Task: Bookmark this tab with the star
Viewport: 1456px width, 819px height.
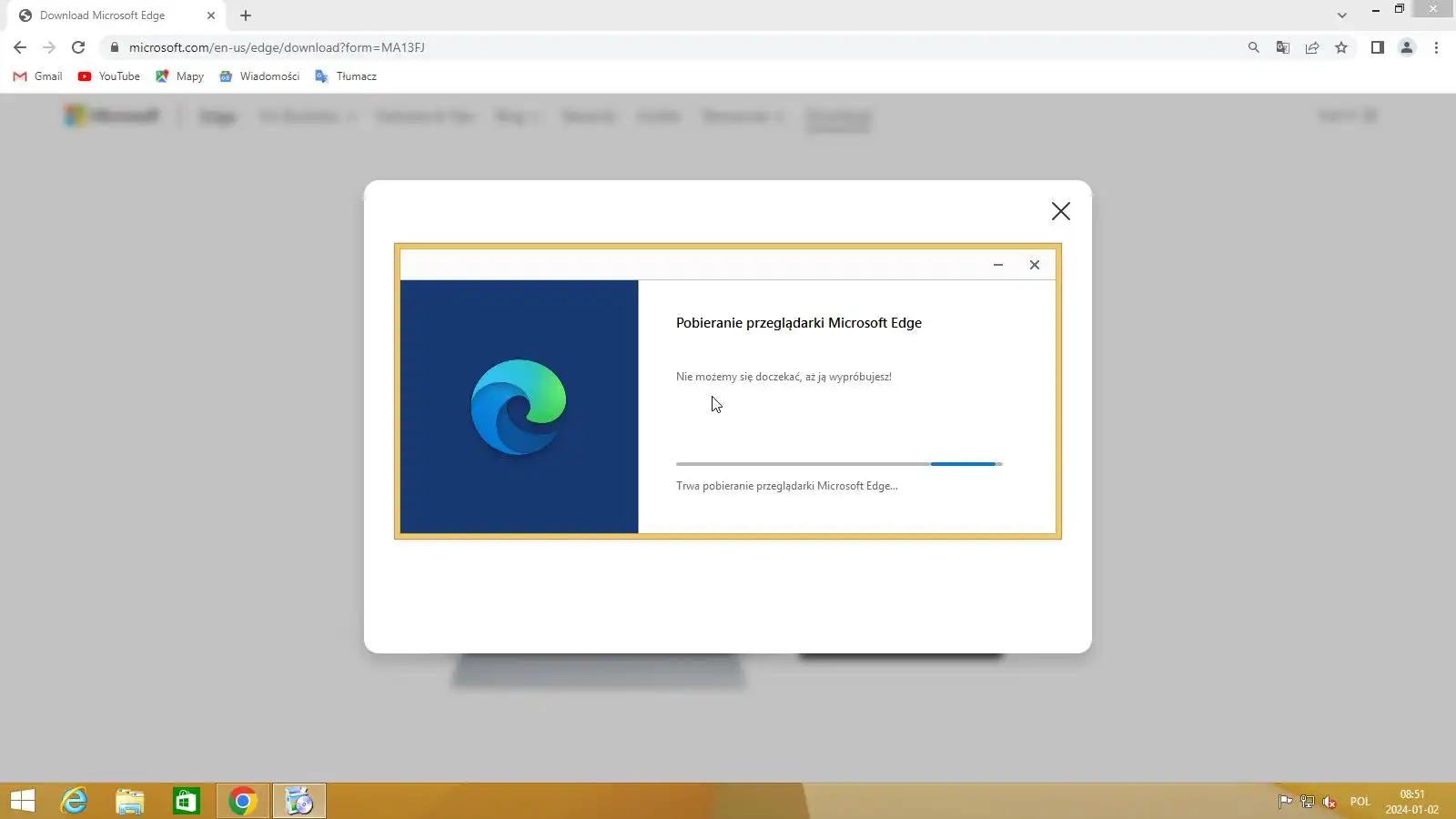Action: click(x=1341, y=47)
